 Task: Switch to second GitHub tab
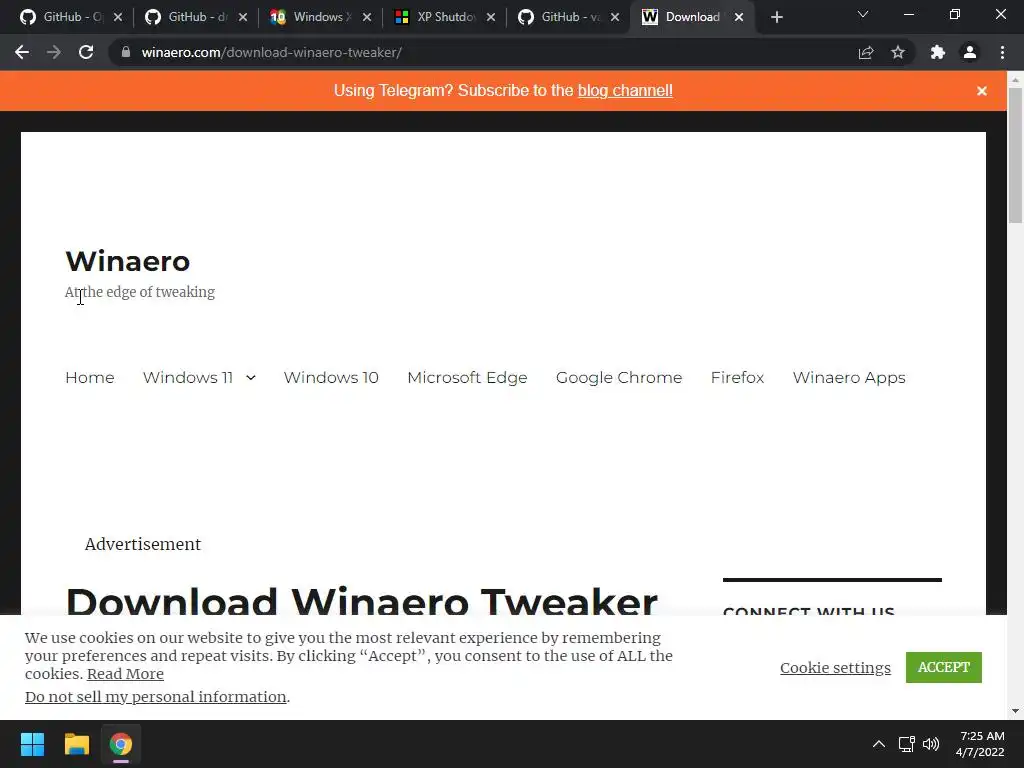(196, 18)
